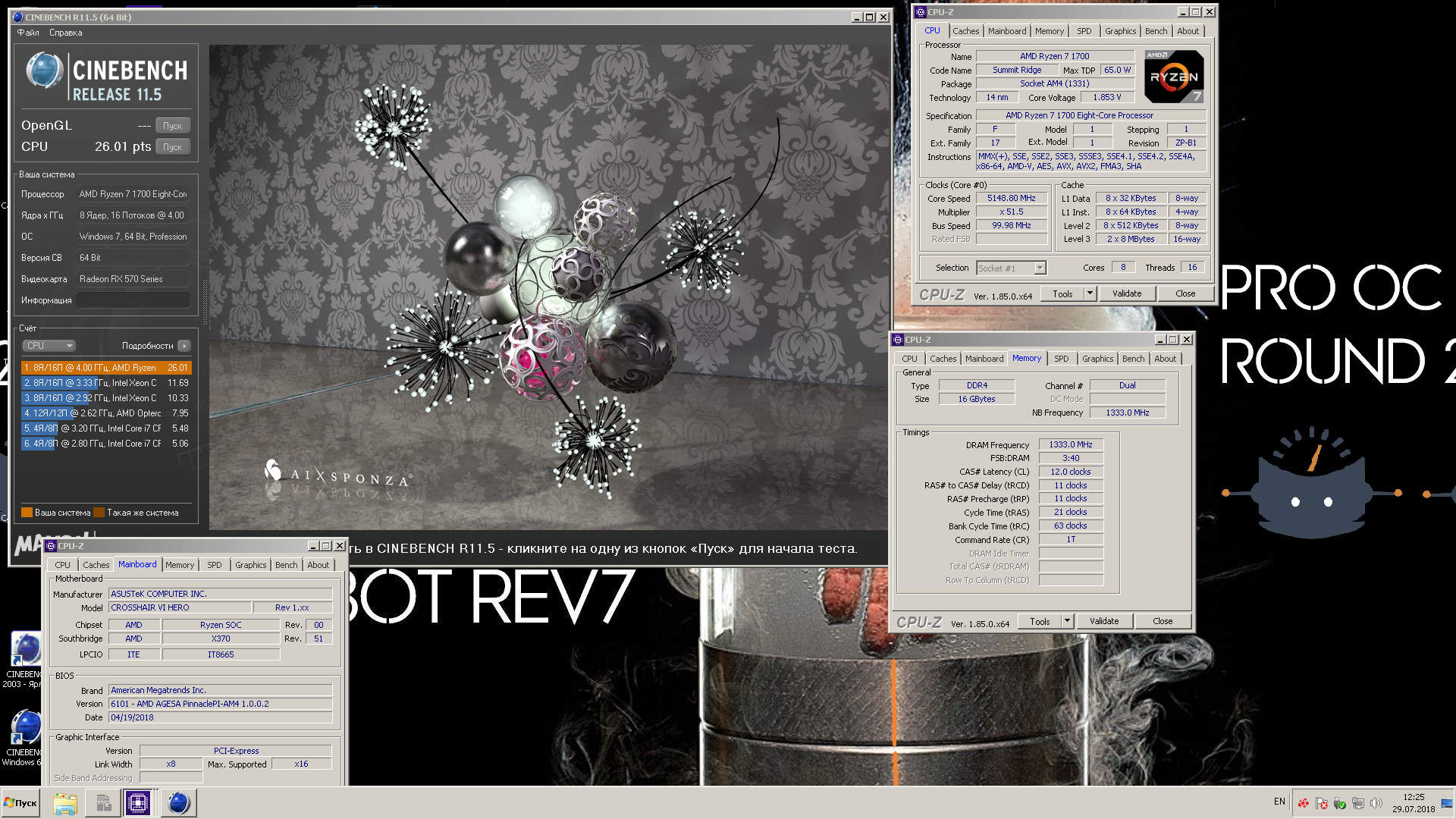Switch to SPD tab in top CPU-Z
1456x819 pixels.
pos(1084,31)
